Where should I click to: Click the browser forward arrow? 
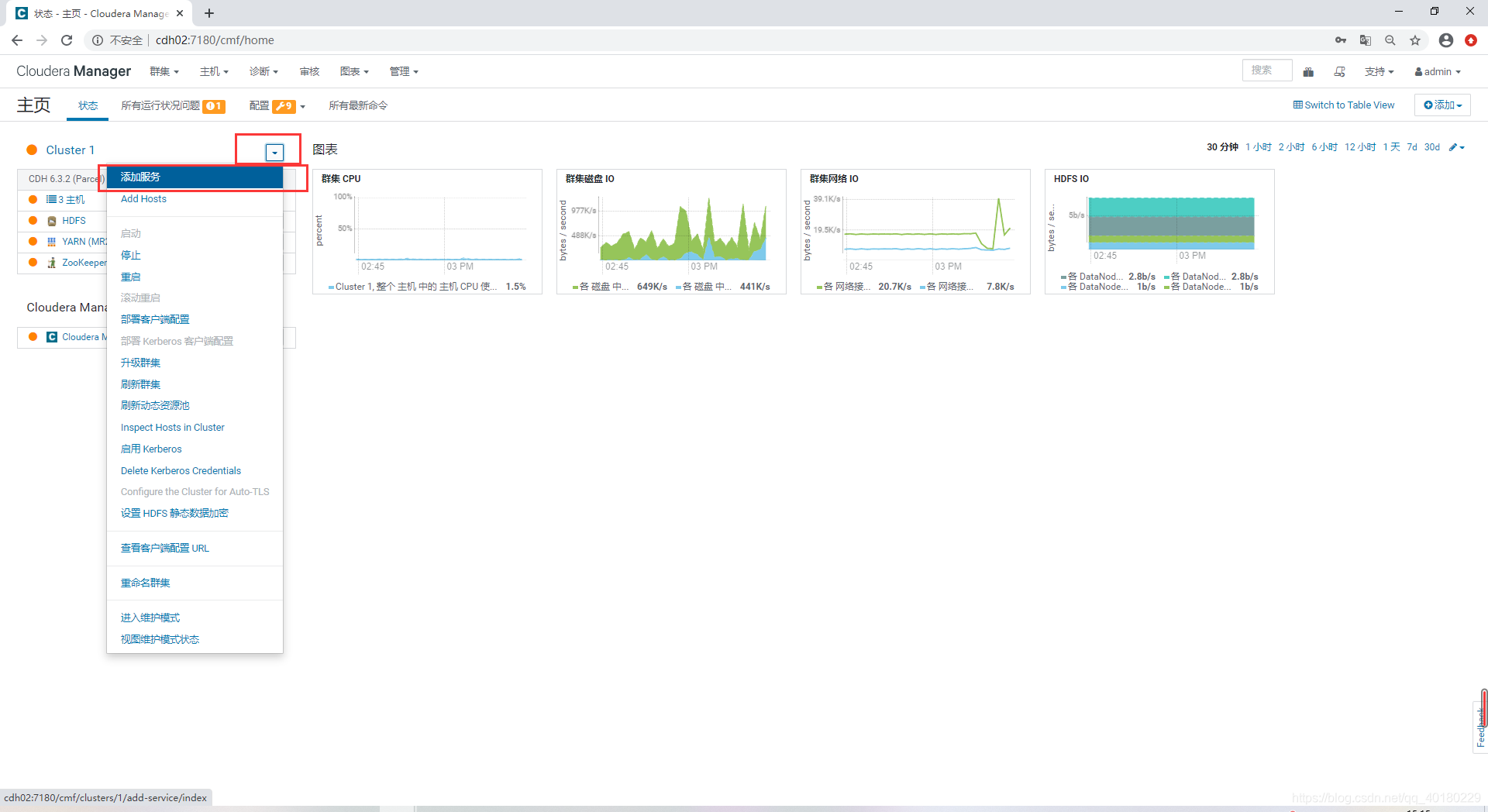[x=42, y=40]
